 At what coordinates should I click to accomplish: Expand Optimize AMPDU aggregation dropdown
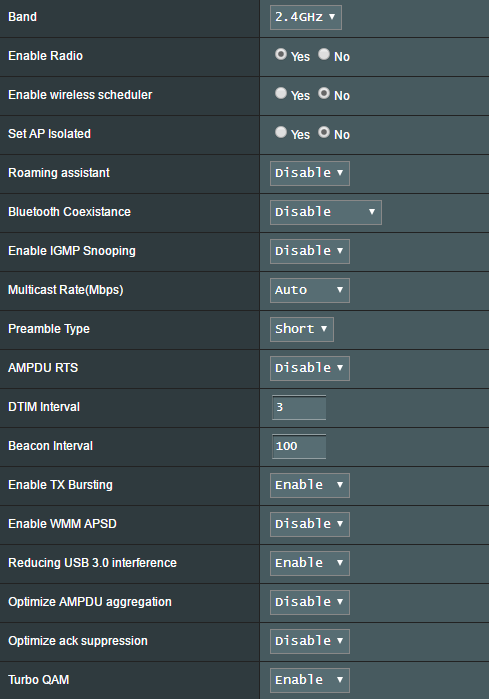pos(310,602)
